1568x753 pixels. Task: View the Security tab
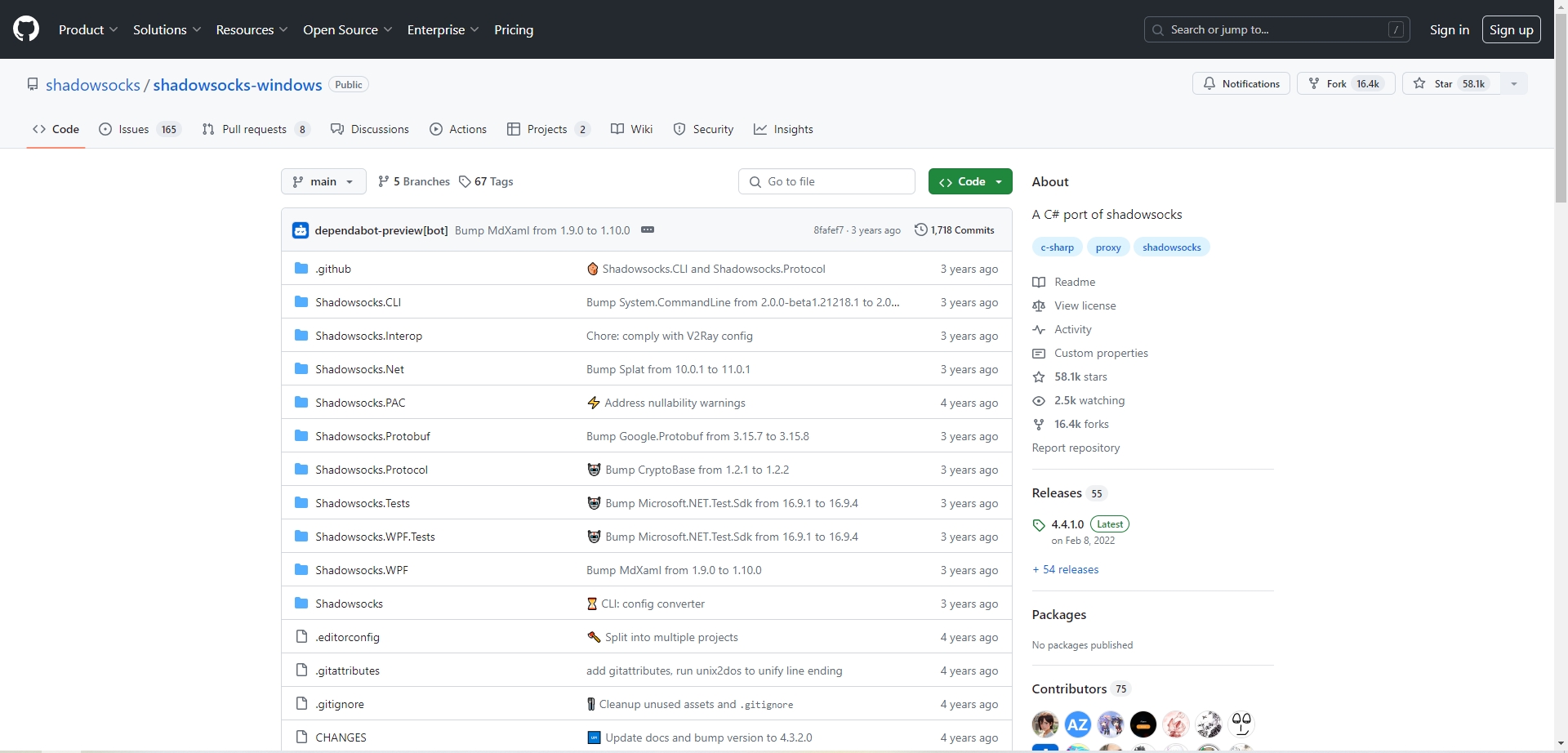tap(703, 129)
